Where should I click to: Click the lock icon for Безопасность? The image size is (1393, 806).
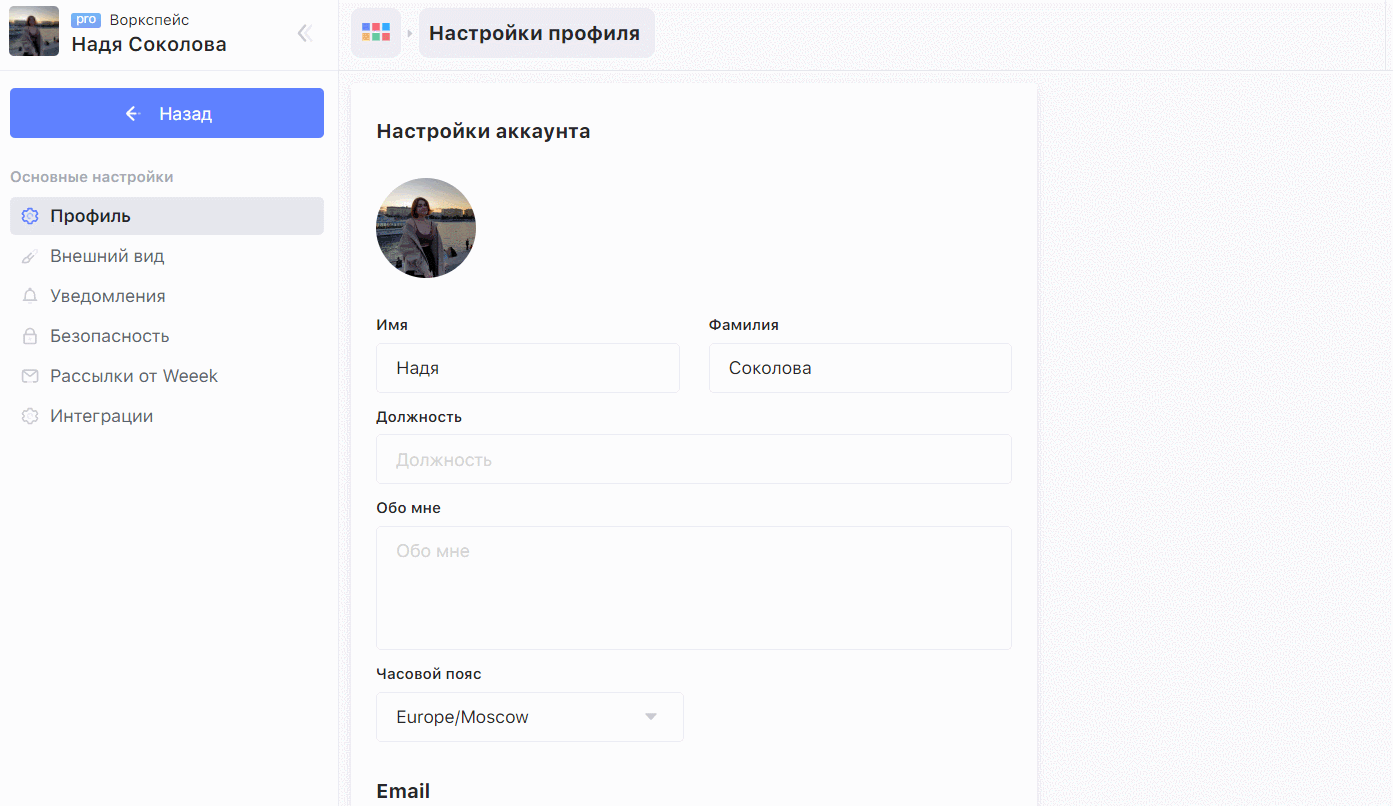[x=30, y=336]
